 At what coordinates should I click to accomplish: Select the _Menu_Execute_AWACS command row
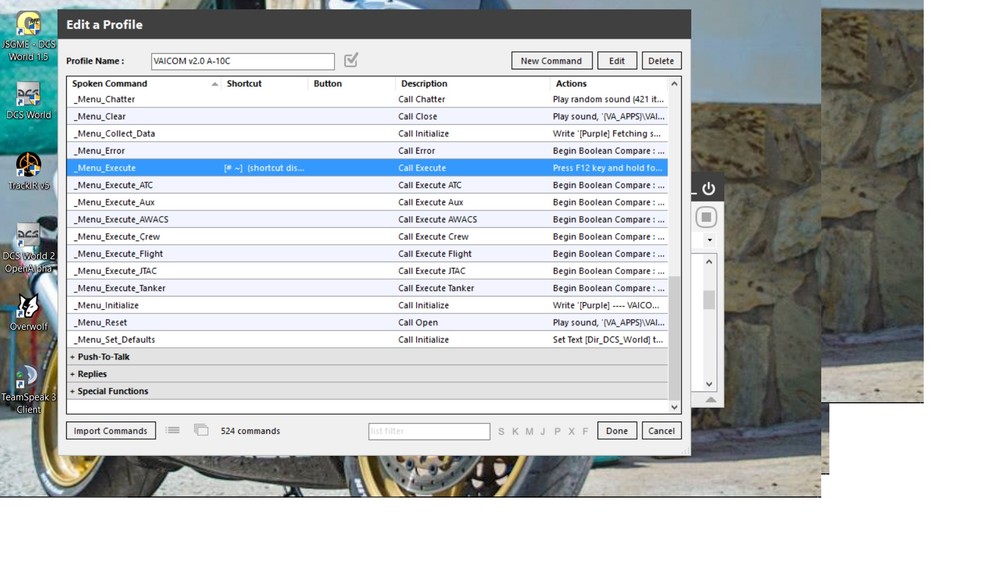click(367, 219)
